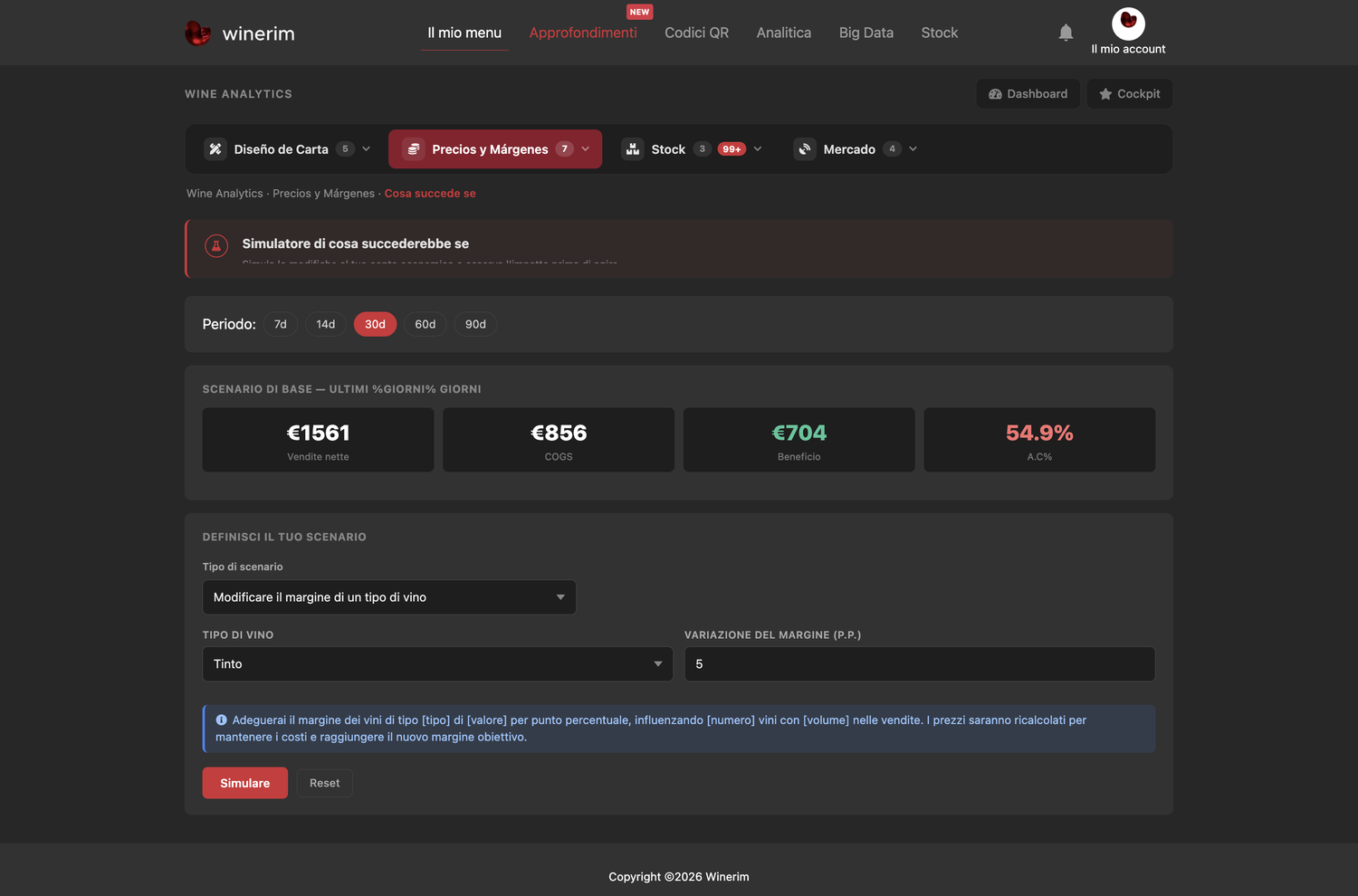Click the €856 COGS card
Viewport: 1358px width, 896px height.
tap(559, 440)
